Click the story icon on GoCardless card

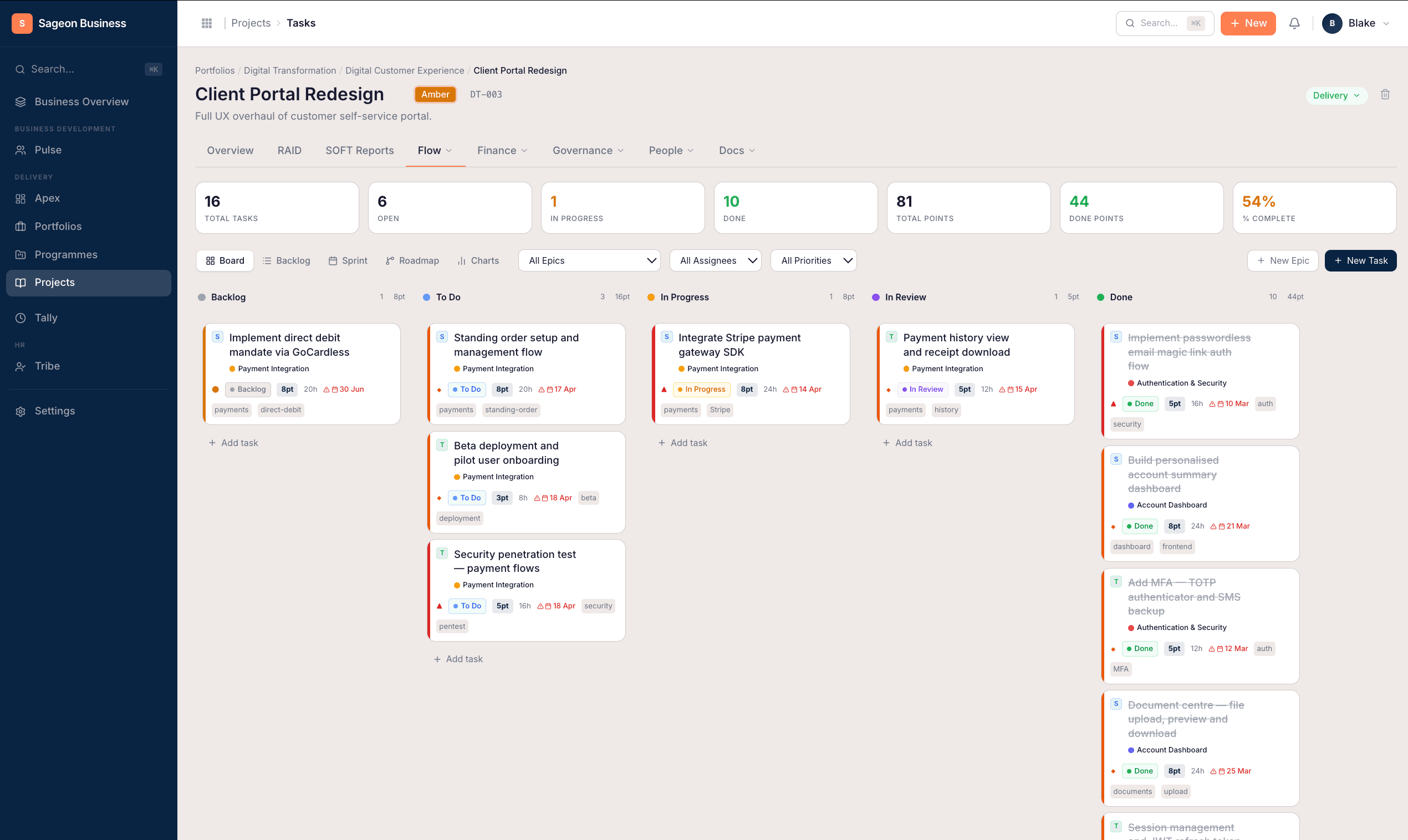click(x=217, y=337)
